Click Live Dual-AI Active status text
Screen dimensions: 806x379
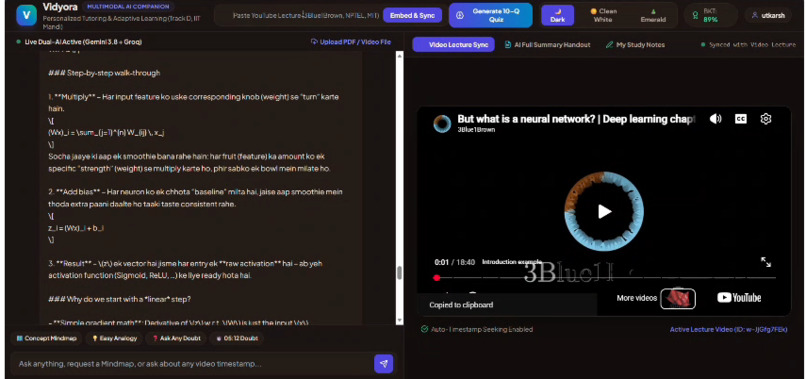(x=79, y=42)
